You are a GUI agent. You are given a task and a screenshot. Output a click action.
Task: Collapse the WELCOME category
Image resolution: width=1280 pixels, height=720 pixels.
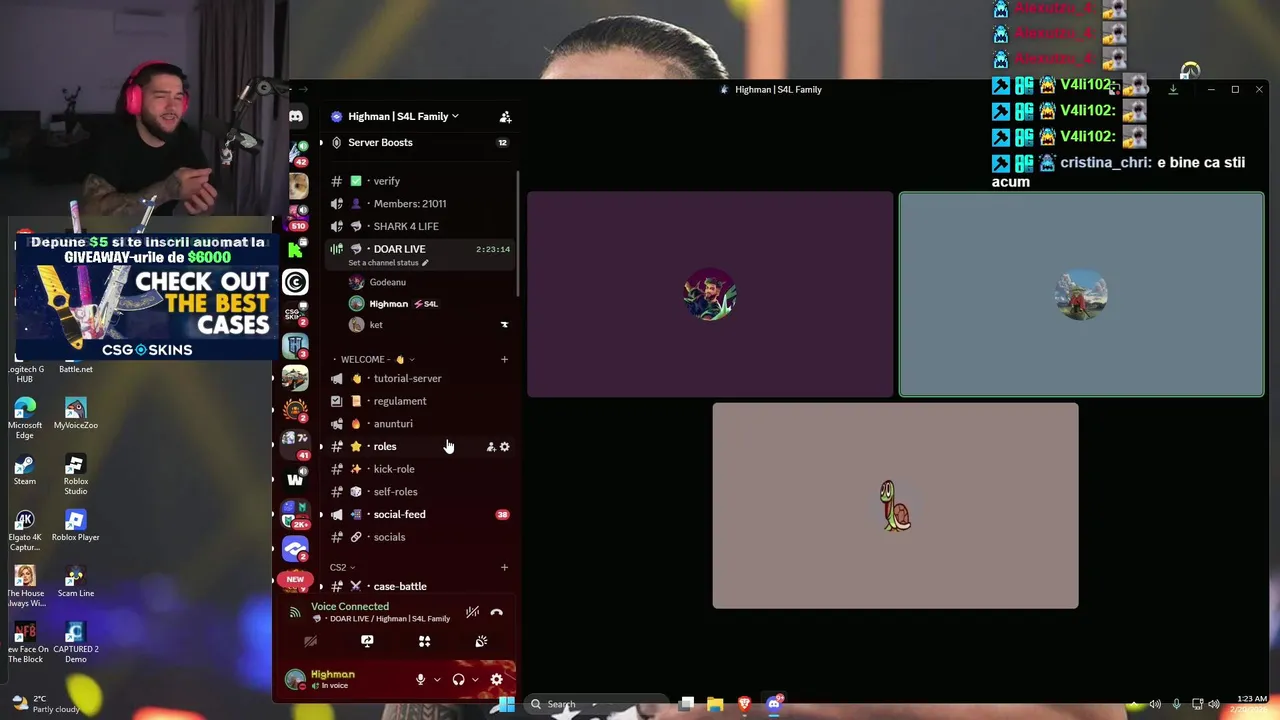click(374, 359)
